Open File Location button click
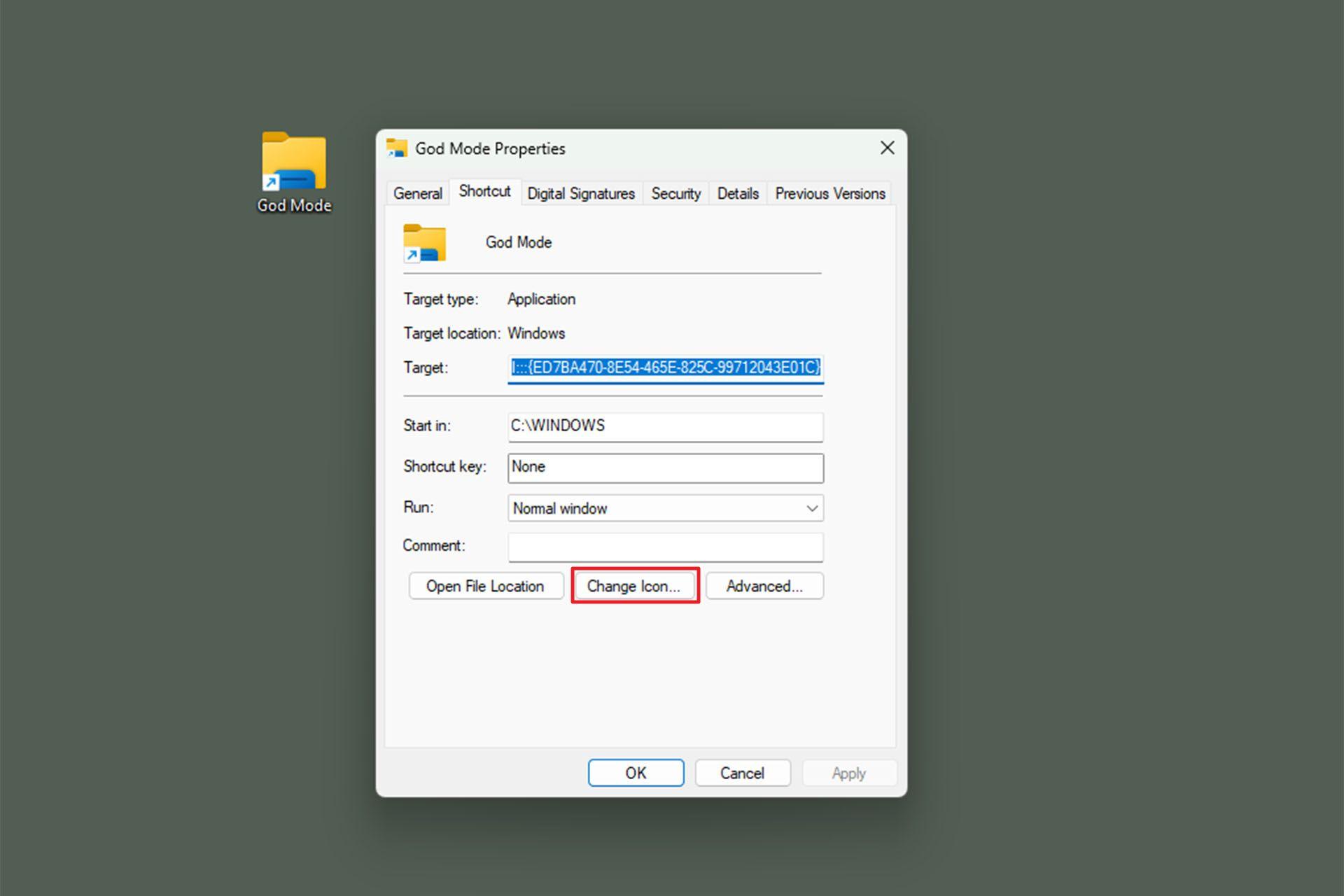The height and width of the screenshot is (896, 1344). coord(486,586)
